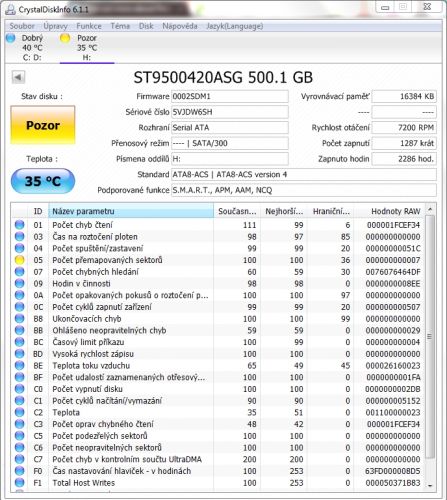This screenshot has width=447, height=500.
Task: Click the Přenosový režim SATA/300 field
Action: click(230, 143)
